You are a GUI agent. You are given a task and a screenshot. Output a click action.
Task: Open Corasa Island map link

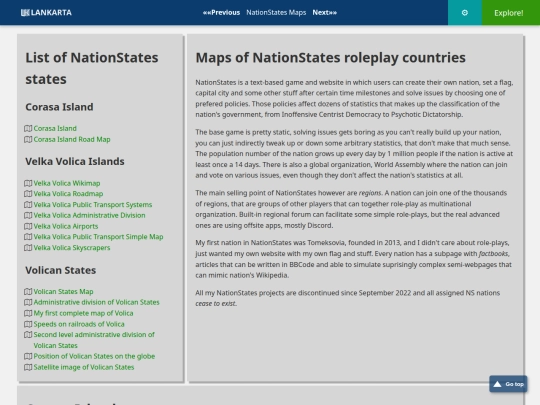[55, 128]
